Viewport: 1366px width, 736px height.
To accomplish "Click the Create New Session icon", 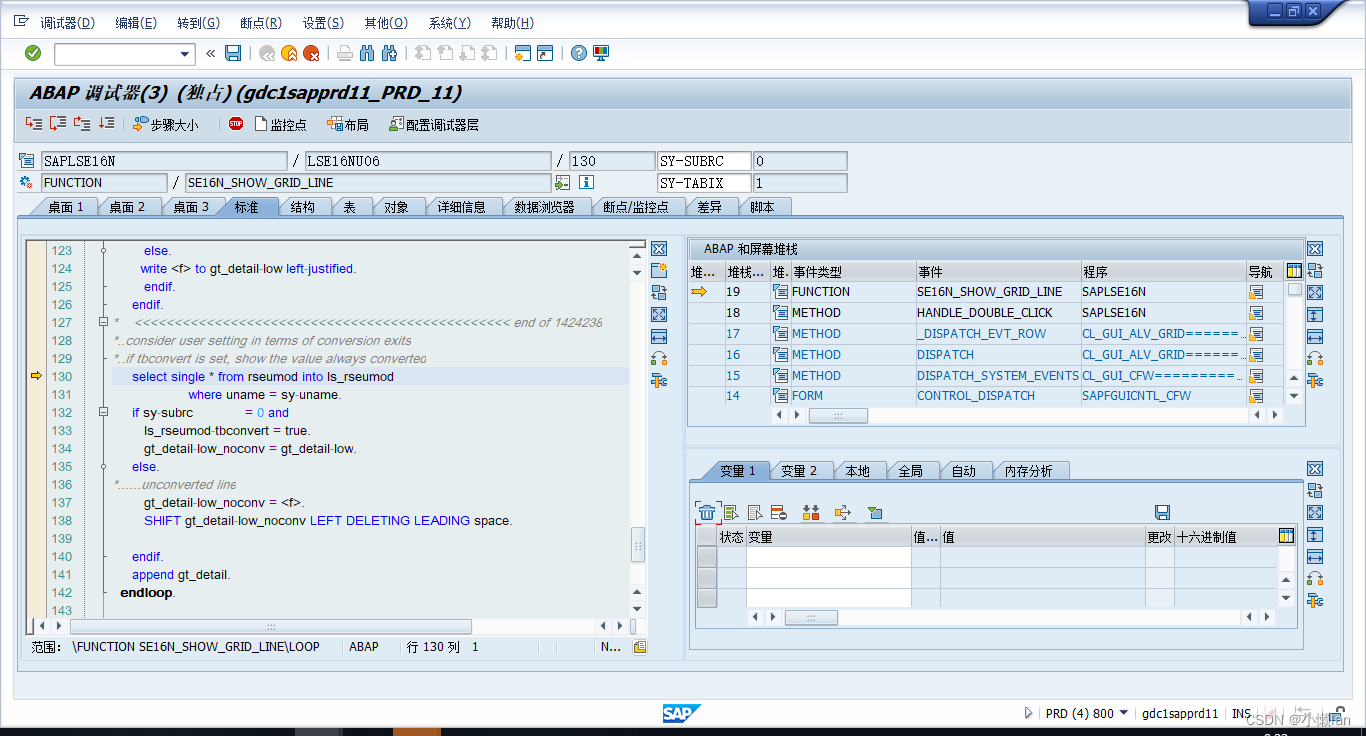I will (x=522, y=53).
